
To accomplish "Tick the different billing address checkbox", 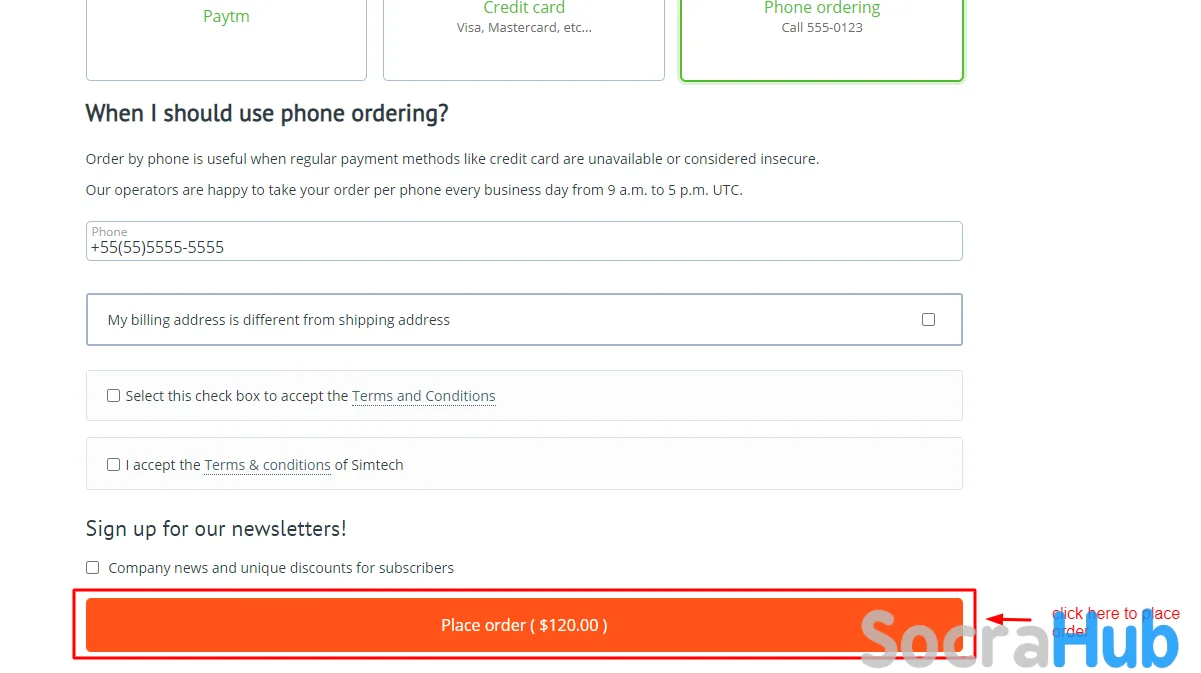I will click(x=928, y=320).
